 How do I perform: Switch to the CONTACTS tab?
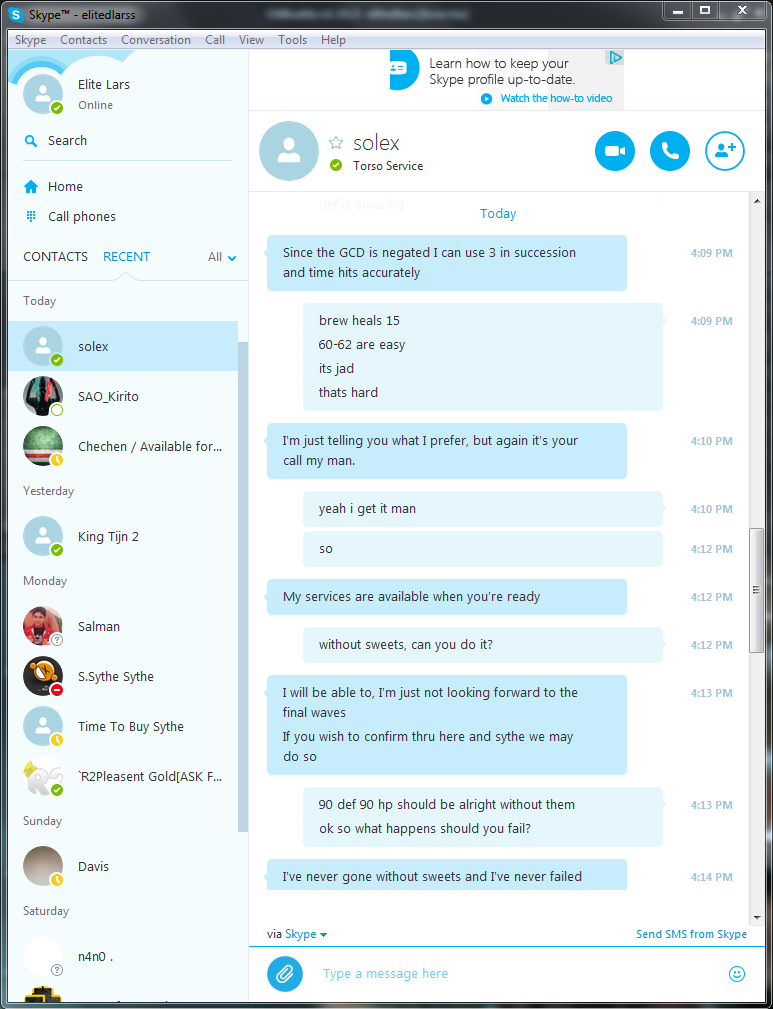[55, 256]
